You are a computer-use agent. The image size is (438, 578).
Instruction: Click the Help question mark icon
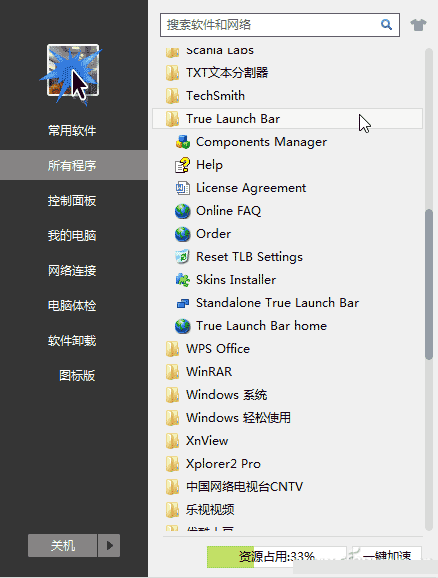182,165
